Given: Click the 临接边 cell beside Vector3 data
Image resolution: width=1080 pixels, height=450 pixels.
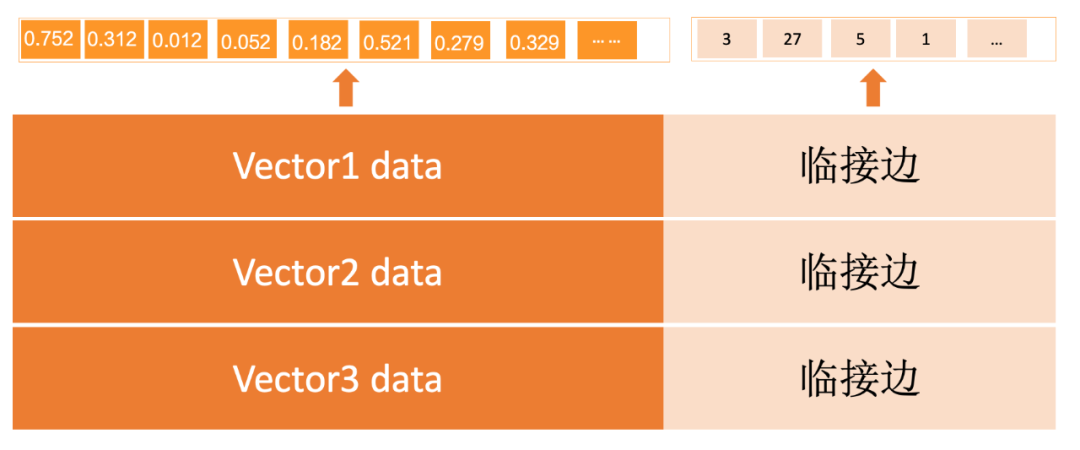Looking at the screenshot, I should 860,378.
